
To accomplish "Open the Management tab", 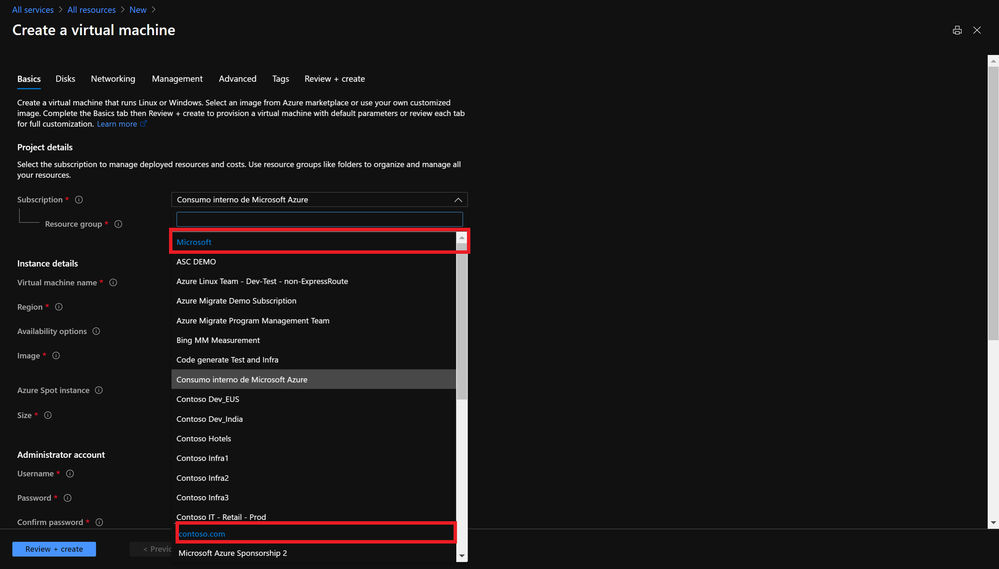I will click(x=177, y=79).
